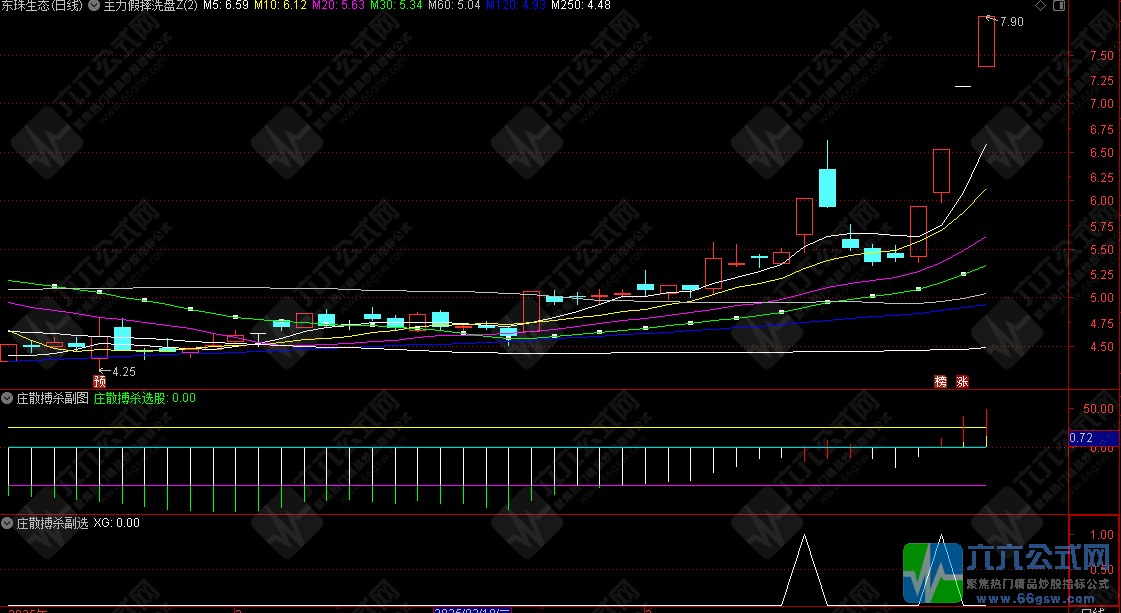Click the red 涨 marker icon
1121x613 pixels.
pos(962,381)
